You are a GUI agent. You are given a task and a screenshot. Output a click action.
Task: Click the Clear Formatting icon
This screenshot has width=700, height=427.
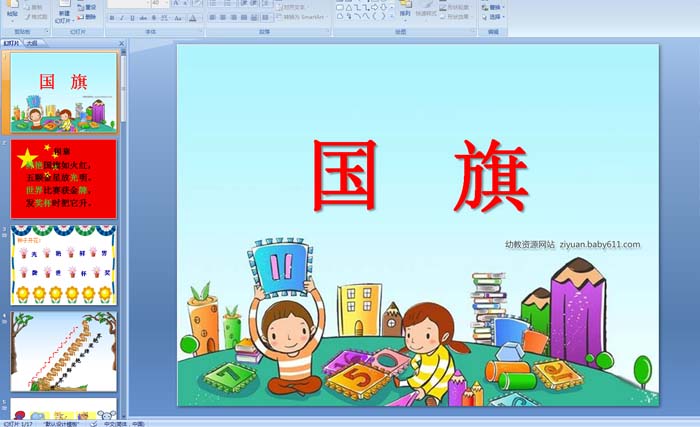(x=197, y=3)
